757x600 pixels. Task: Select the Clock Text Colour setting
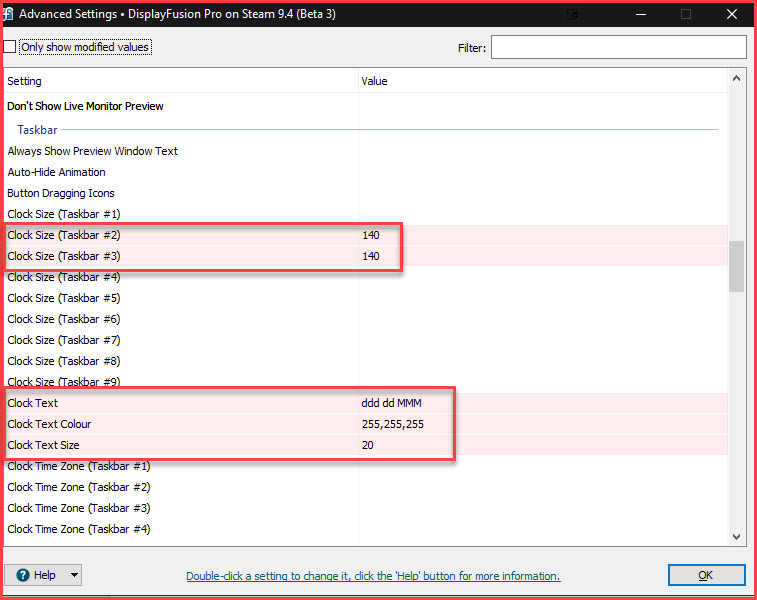tap(49, 424)
